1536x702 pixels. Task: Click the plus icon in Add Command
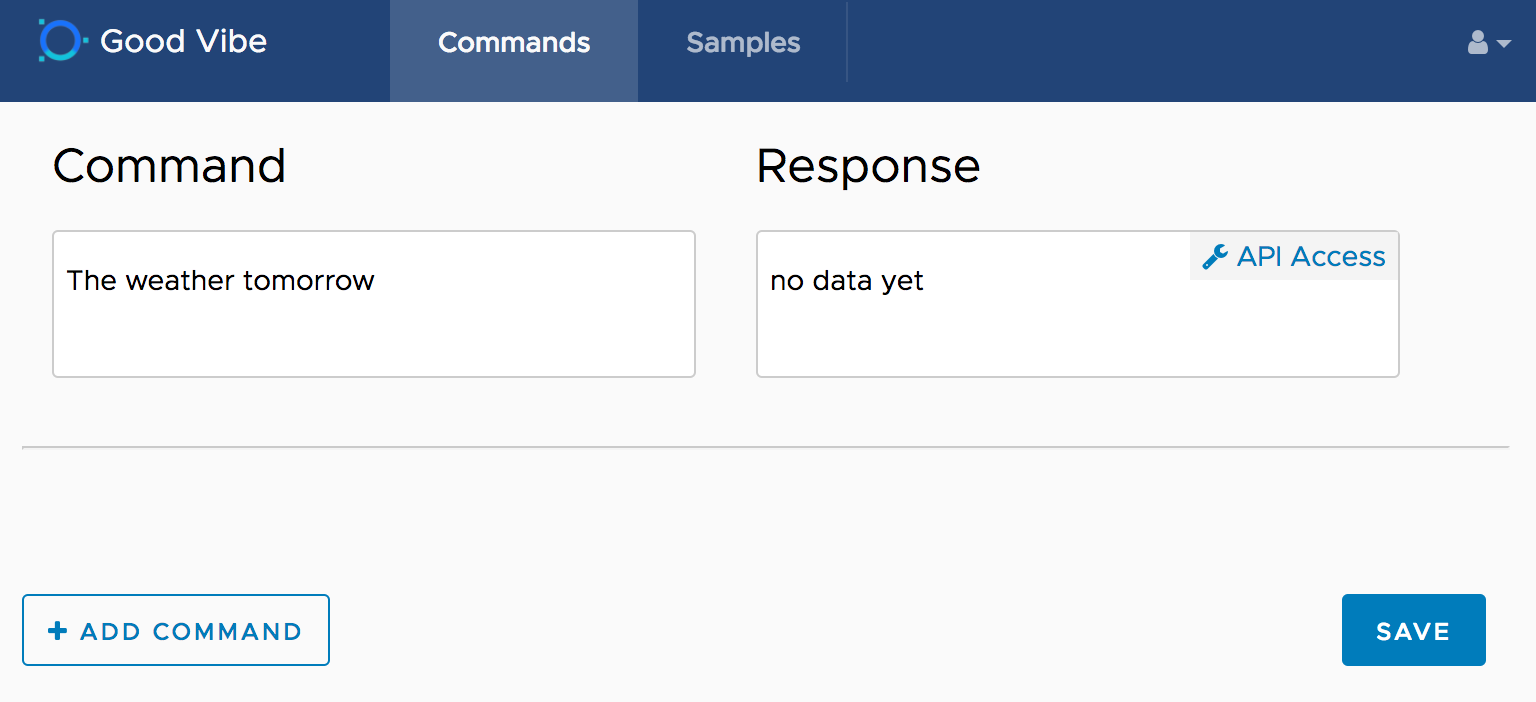click(x=58, y=631)
